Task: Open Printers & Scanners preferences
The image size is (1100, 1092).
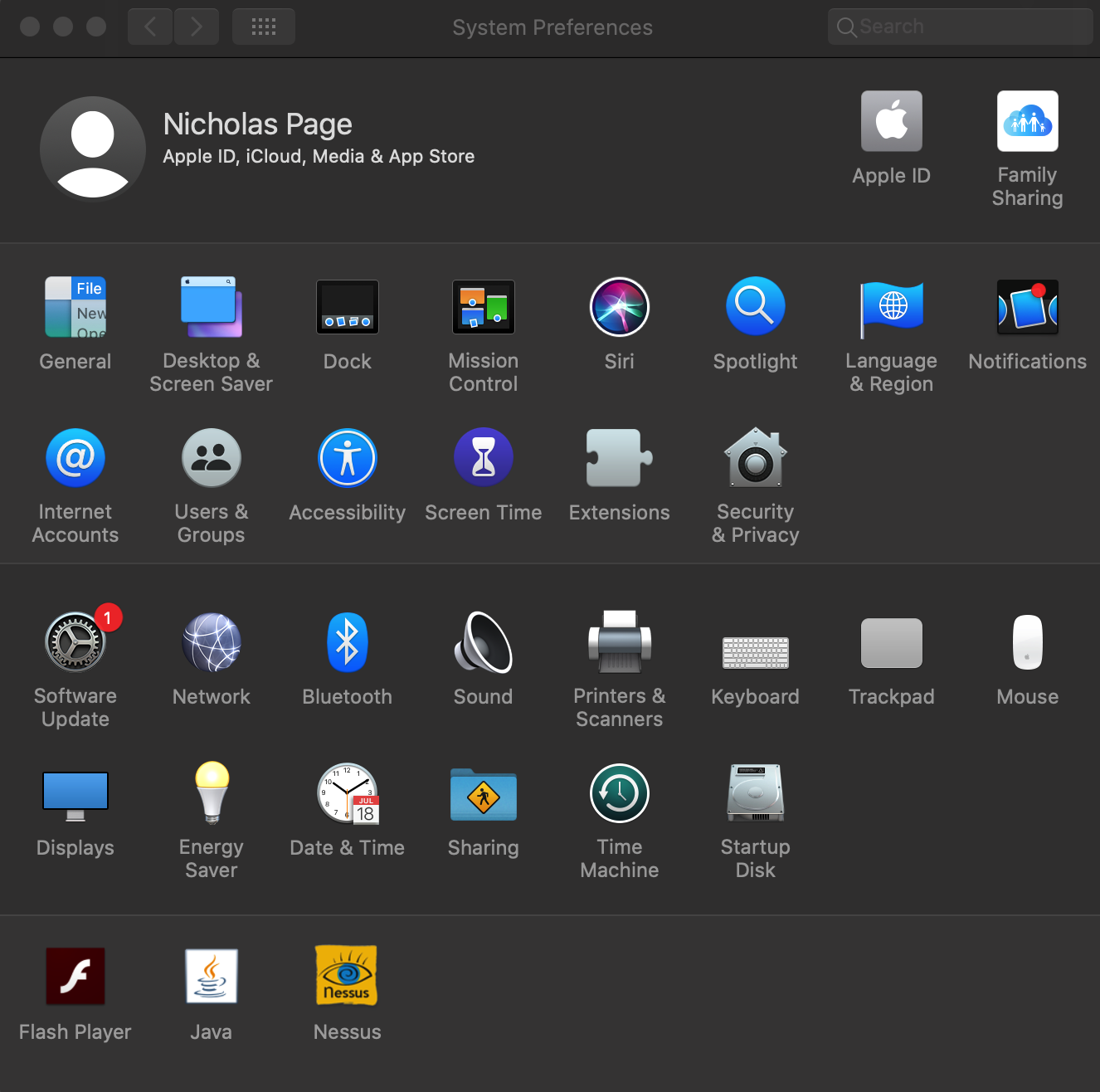Action: click(619, 643)
